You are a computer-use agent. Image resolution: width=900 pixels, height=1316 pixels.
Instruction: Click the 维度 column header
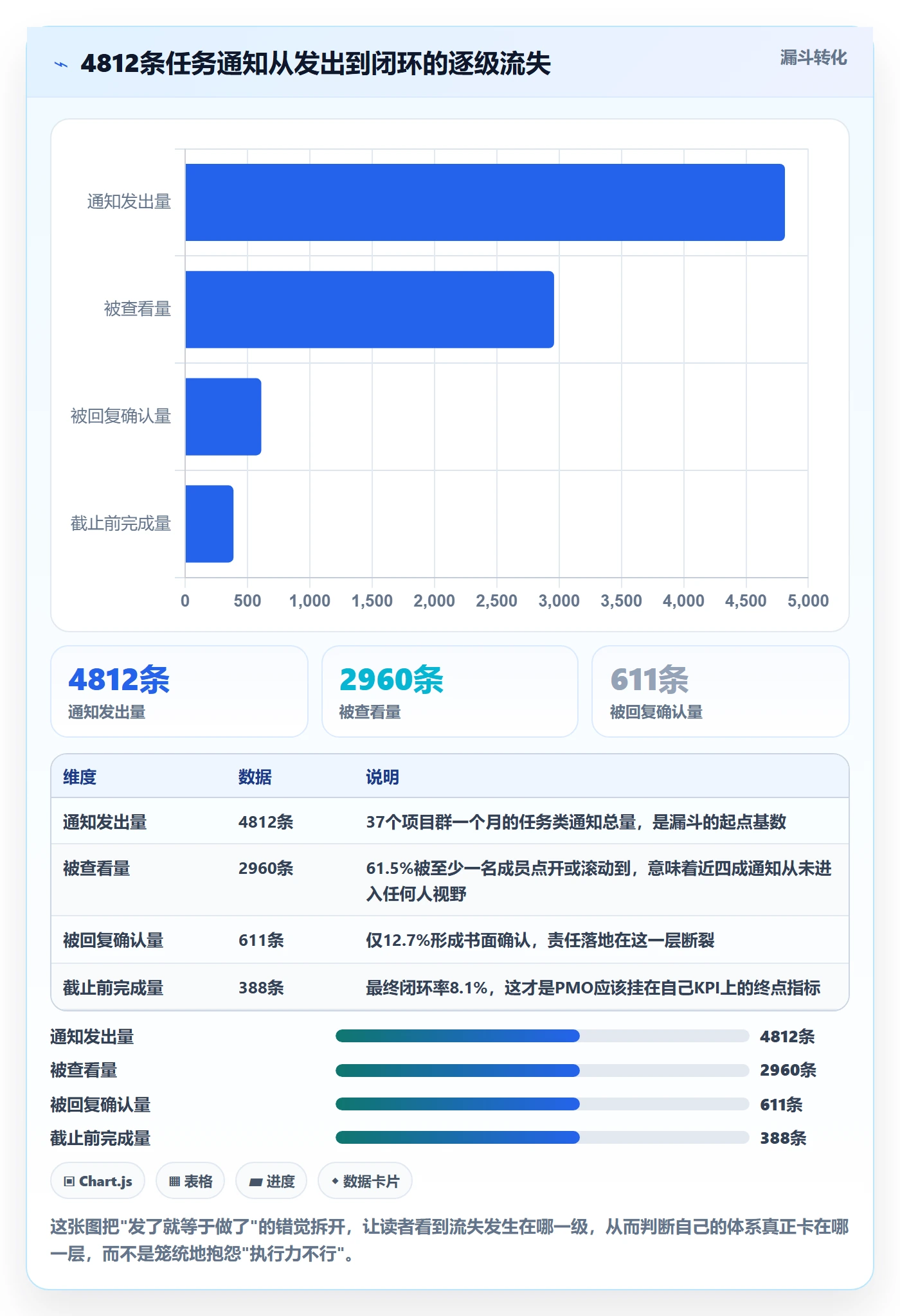pos(80,777)
